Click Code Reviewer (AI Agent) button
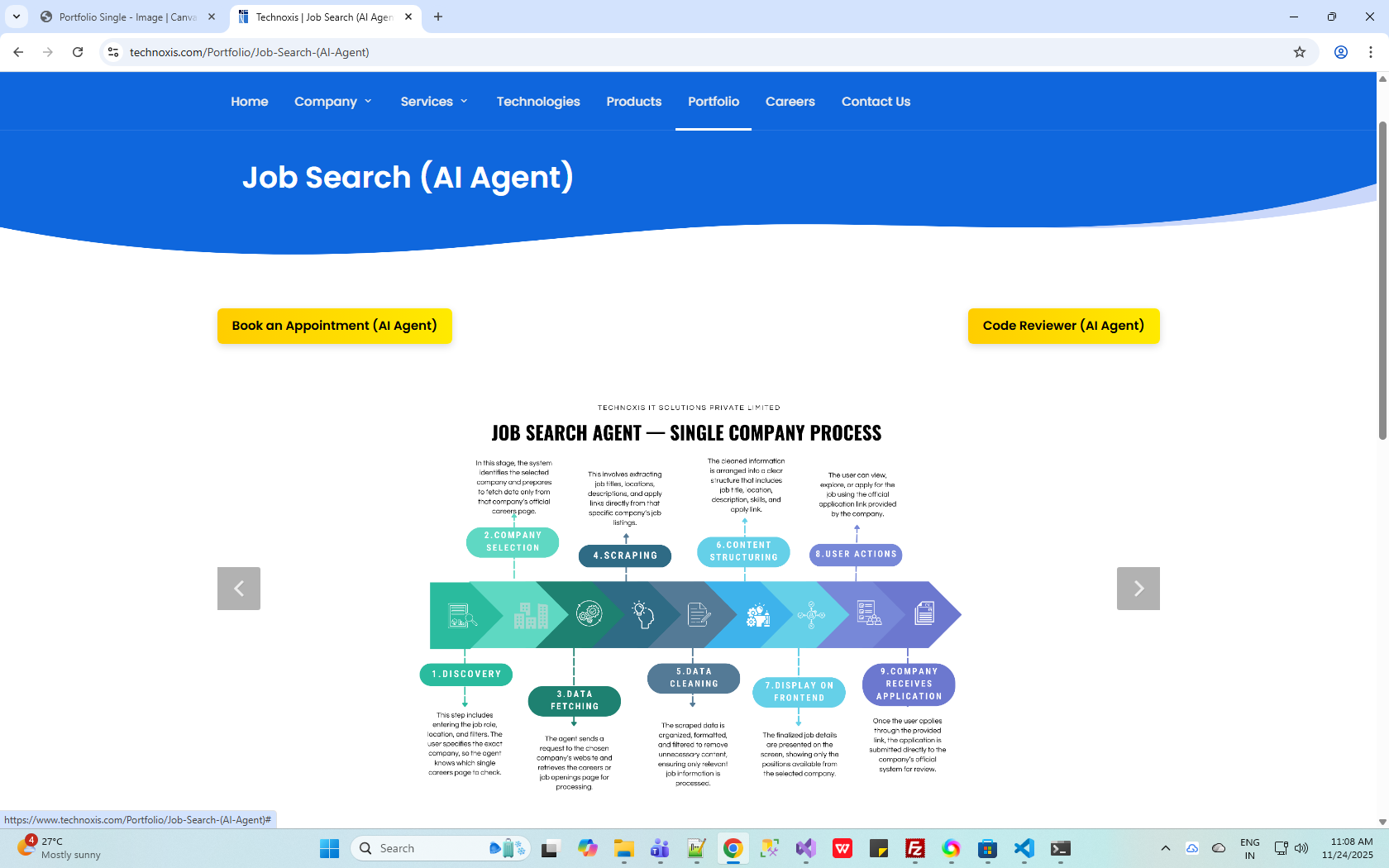 (1063, 326)
